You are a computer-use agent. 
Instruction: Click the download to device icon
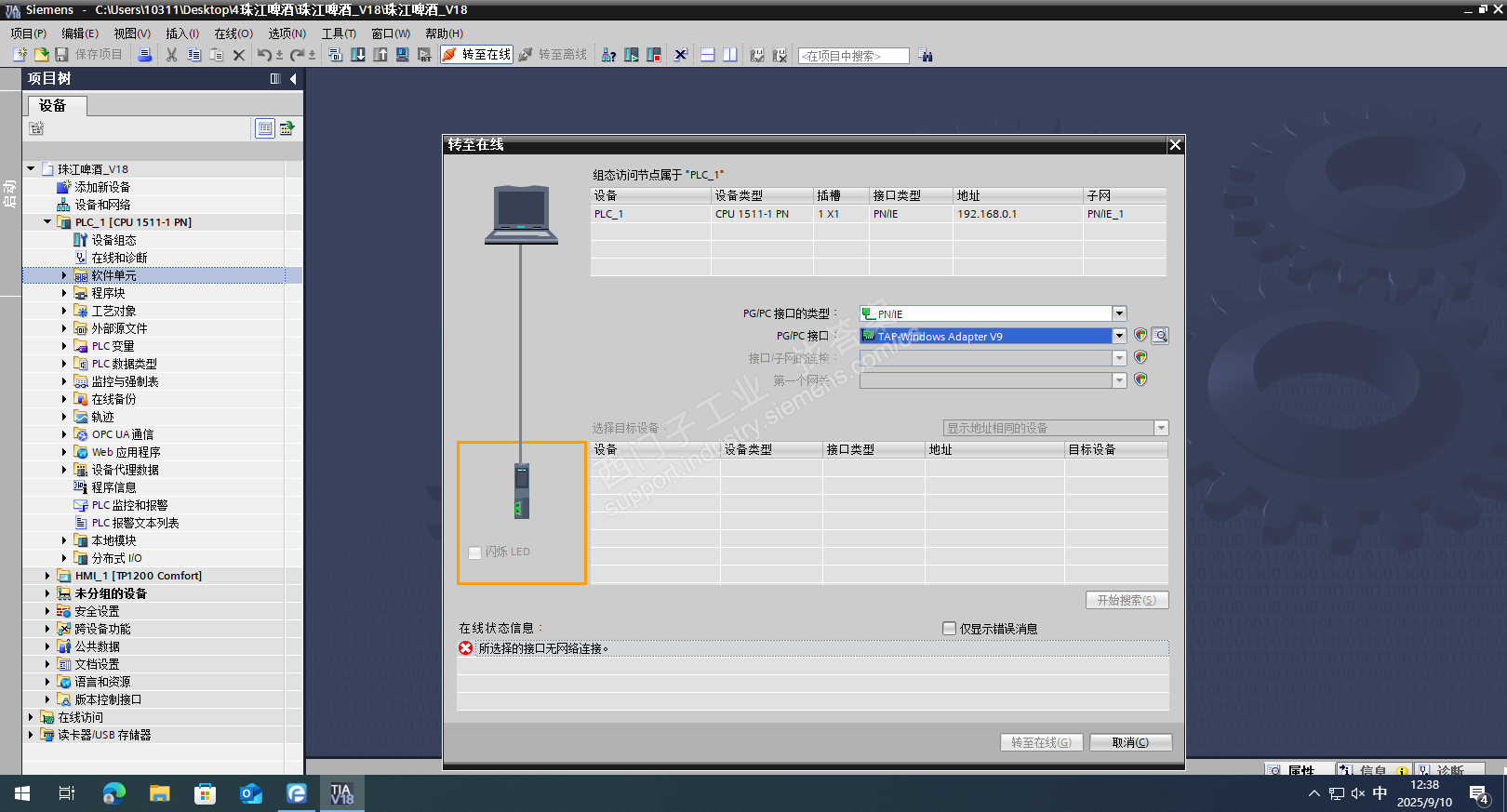pyautogui.click(x=358, y=55)
